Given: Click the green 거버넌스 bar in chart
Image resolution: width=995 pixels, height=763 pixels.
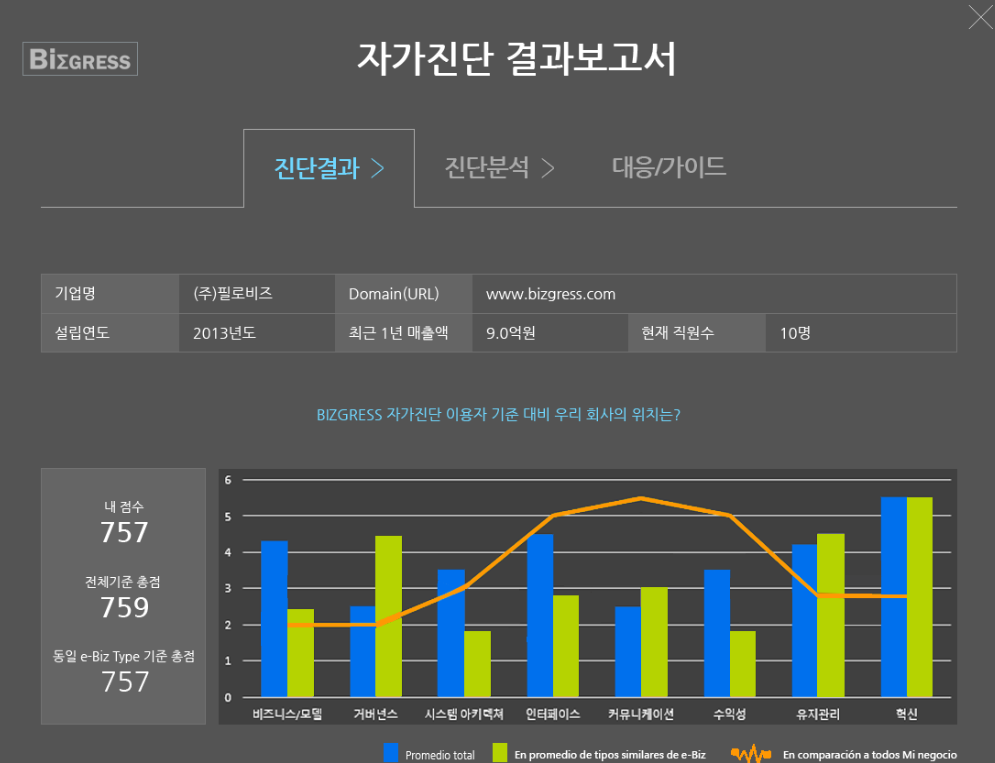Looking at the screenshot, I should click(388, 616).
